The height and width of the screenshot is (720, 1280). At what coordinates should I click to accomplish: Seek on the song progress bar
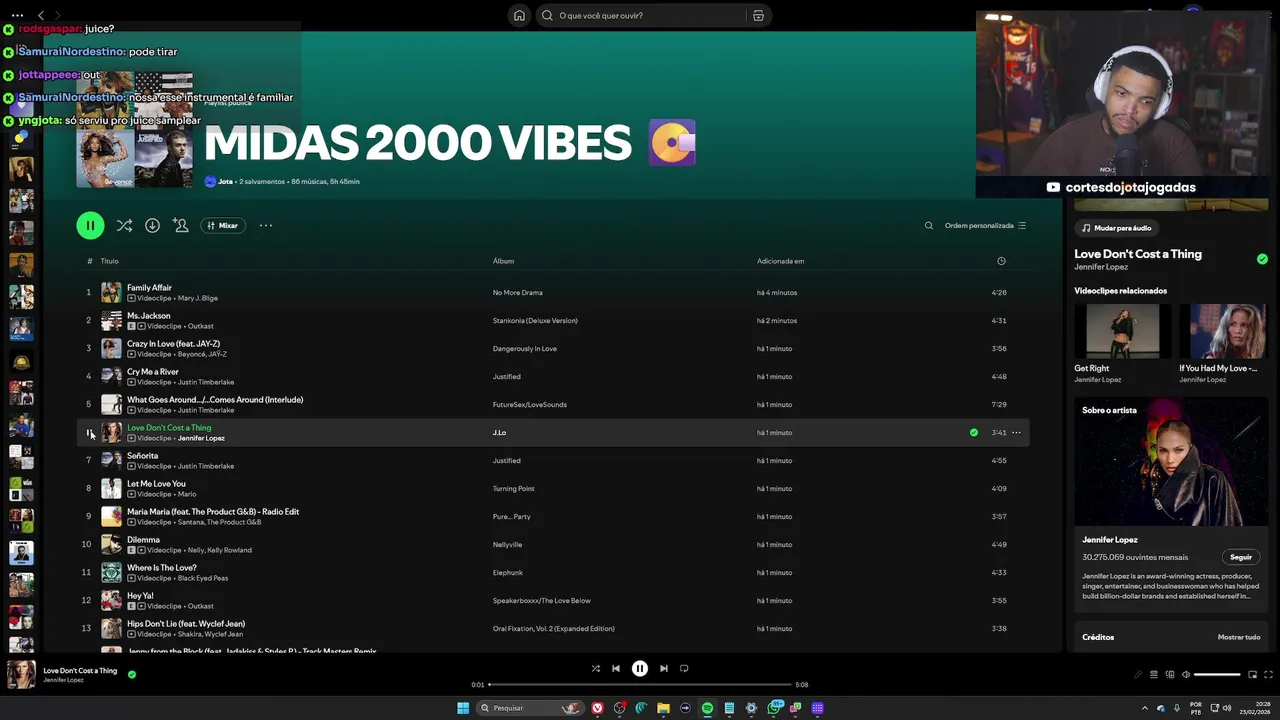(x=640, y=685)
